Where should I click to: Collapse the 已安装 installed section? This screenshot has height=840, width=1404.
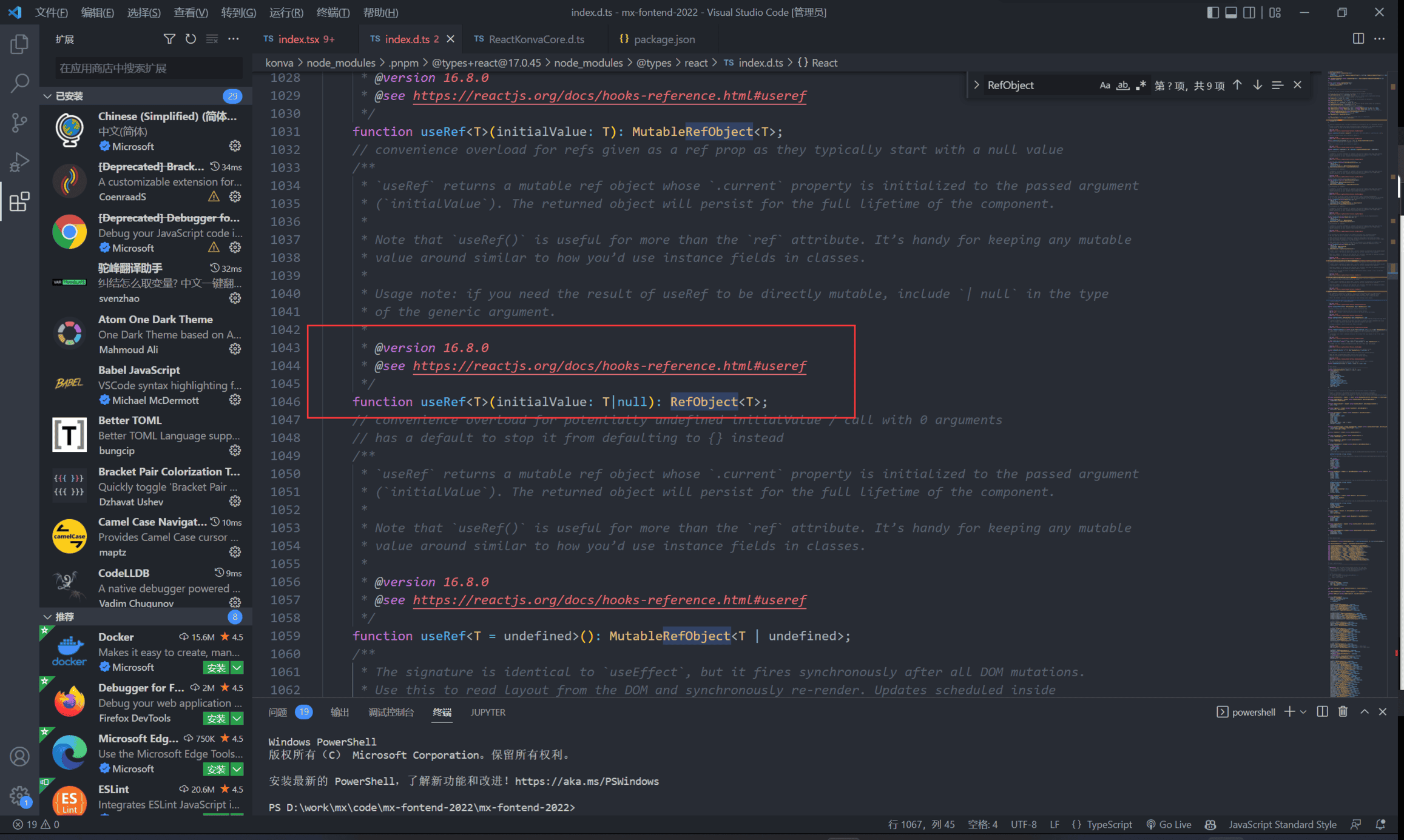pos(47,96)
